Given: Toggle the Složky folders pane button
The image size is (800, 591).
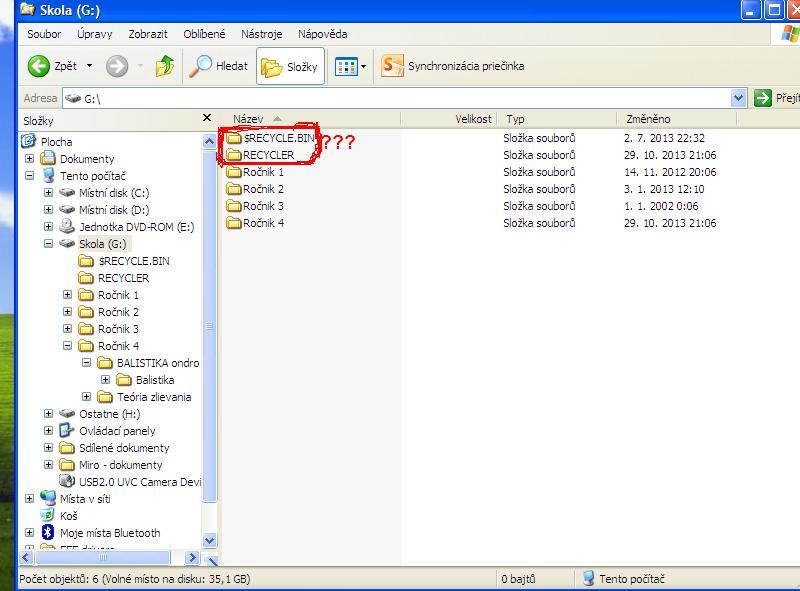Looking at the screenshot, I should pos(290,67).
